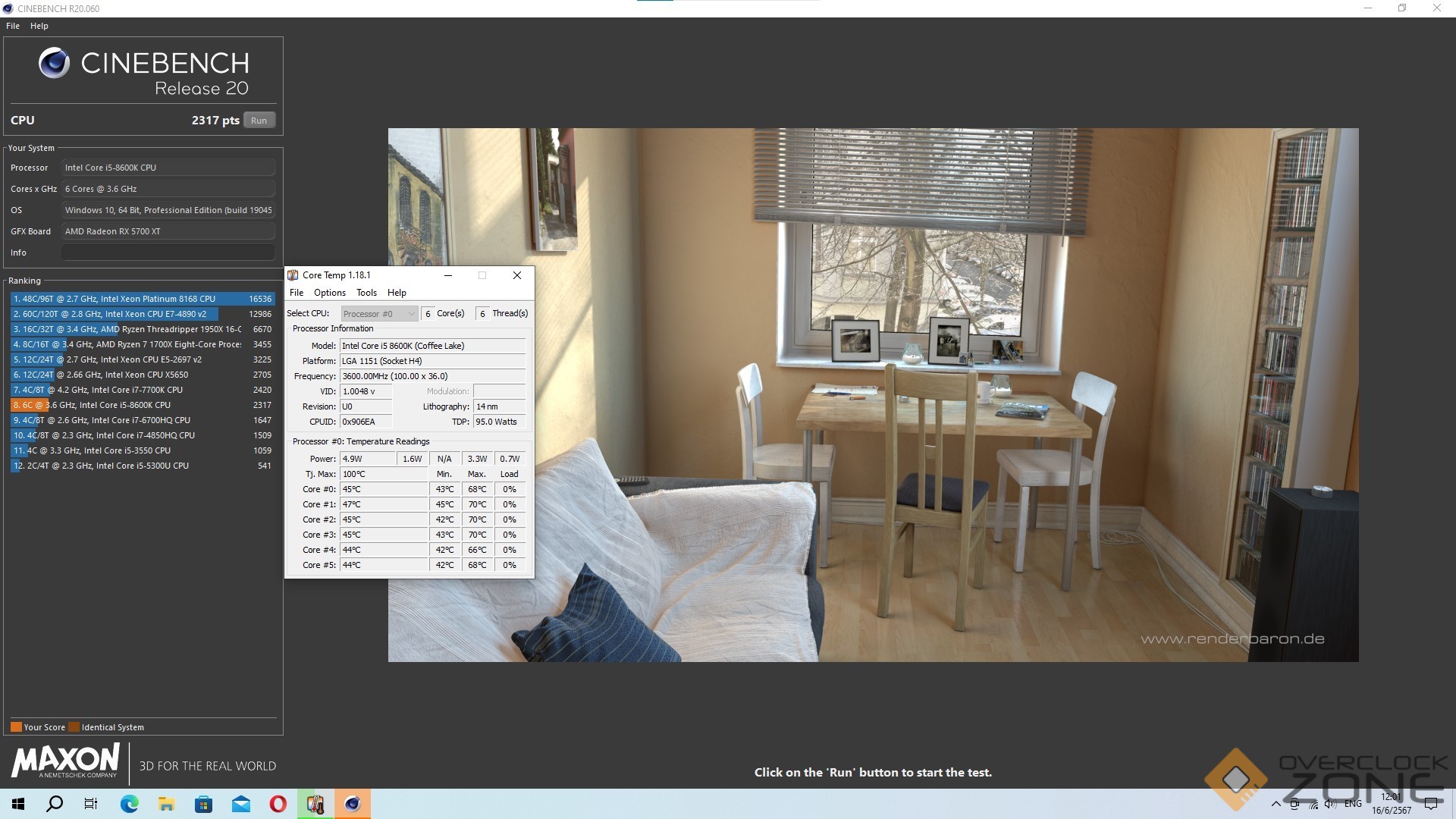Click the Tj. Max 100°C value

384,474
